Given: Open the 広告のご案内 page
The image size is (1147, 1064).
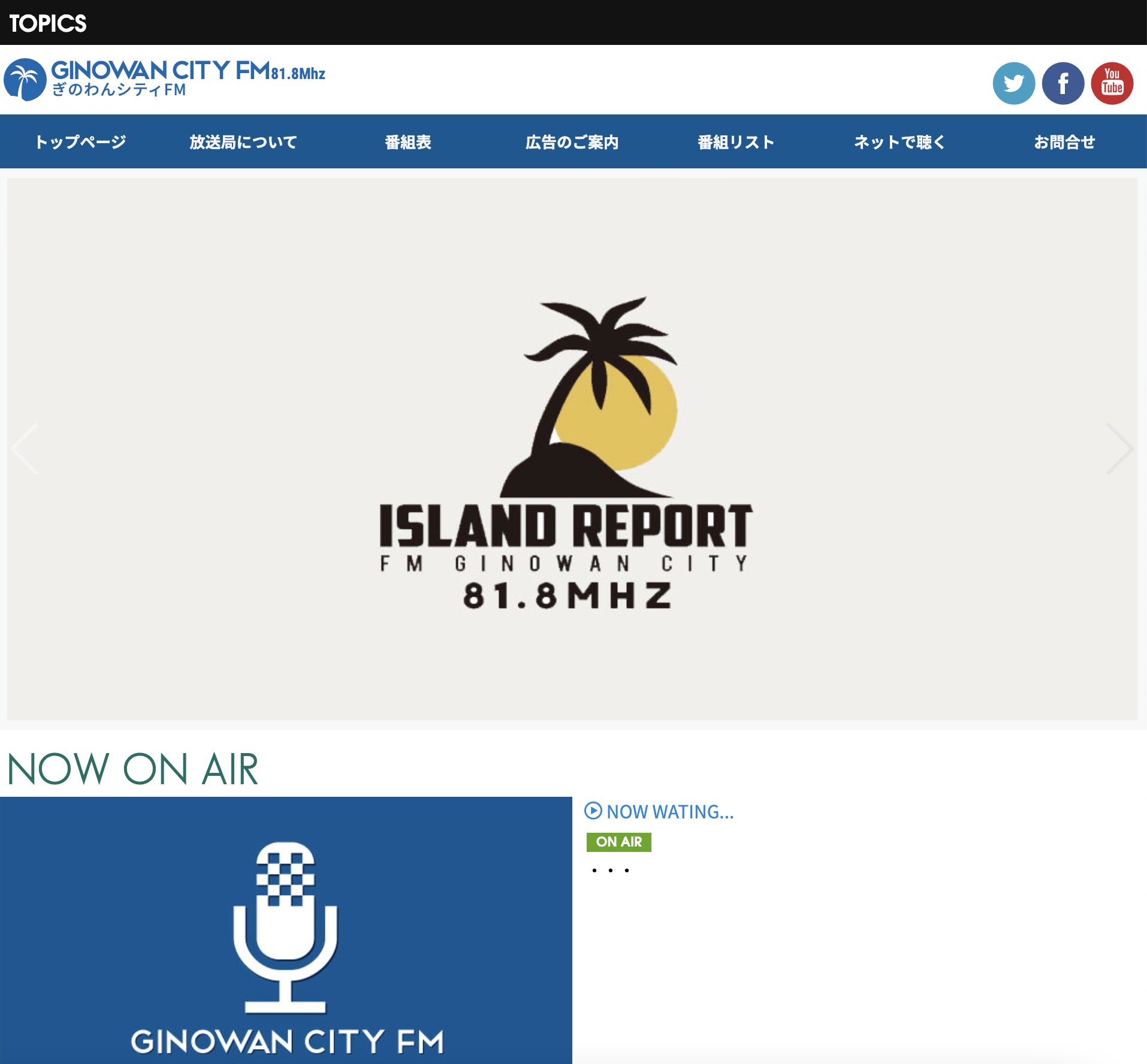Looking at the screenshot, I should point(572,142).
